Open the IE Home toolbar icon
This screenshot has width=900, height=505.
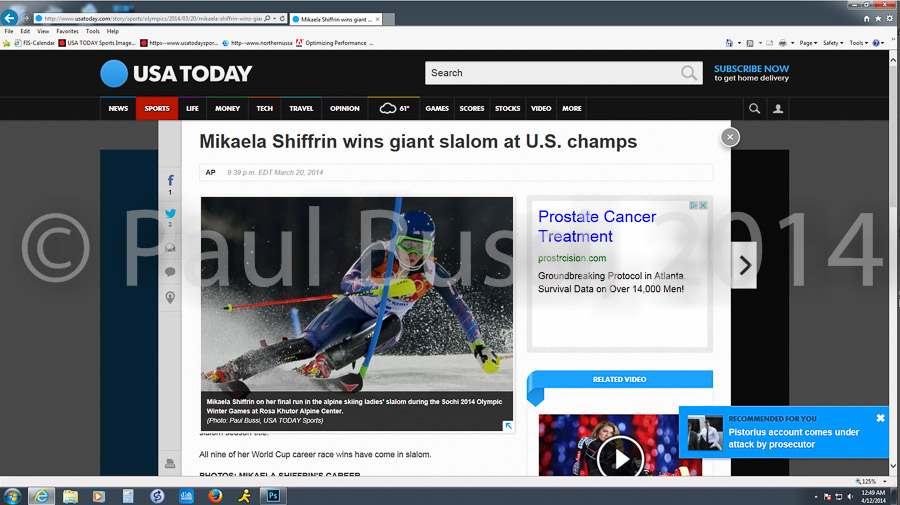point(729,43)
